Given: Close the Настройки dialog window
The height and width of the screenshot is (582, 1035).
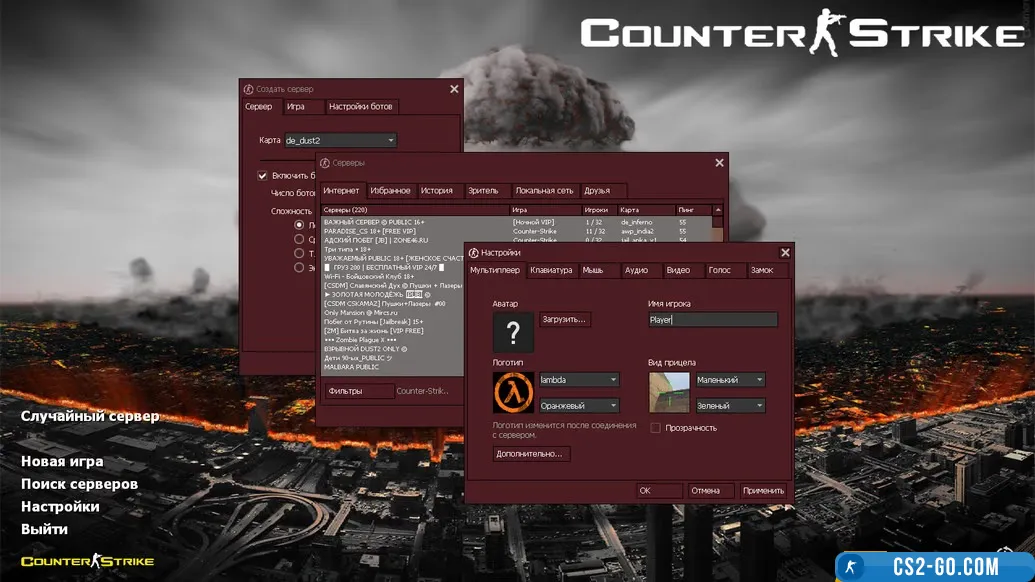Looking at the screenshot, I should click(x=784, y=253).
